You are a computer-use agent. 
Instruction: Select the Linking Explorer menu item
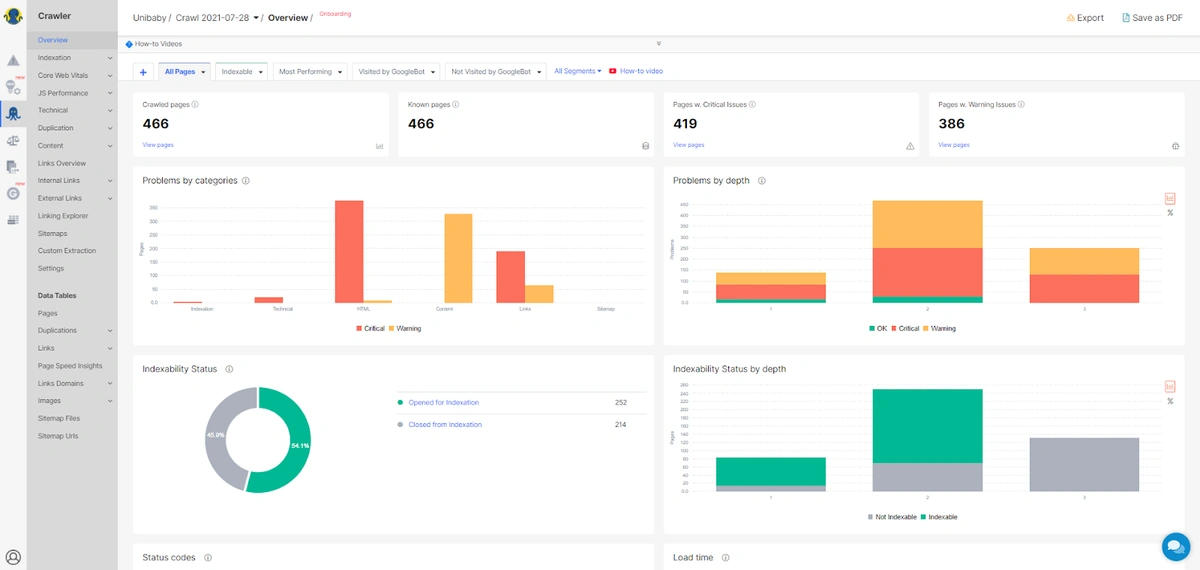tap(63, 216)
